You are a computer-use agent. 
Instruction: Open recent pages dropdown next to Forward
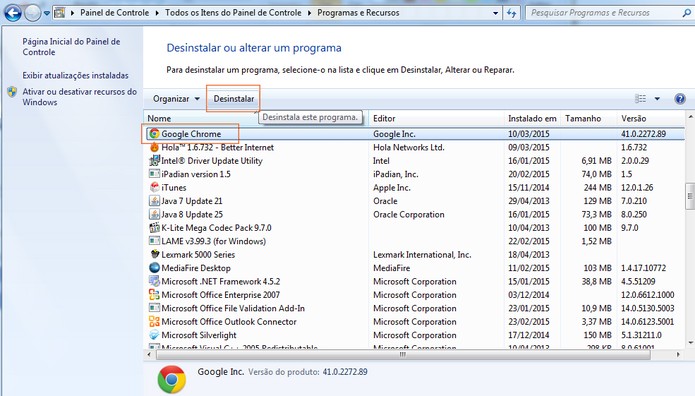46,13
